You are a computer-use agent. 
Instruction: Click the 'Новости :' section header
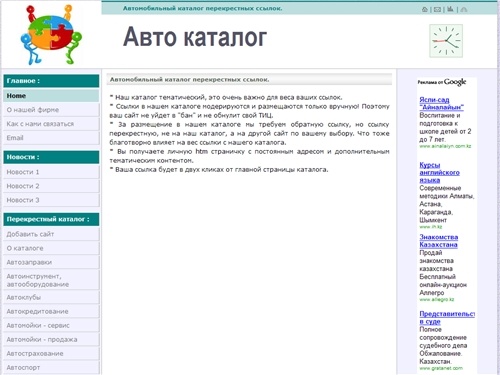tap(51, 157)
